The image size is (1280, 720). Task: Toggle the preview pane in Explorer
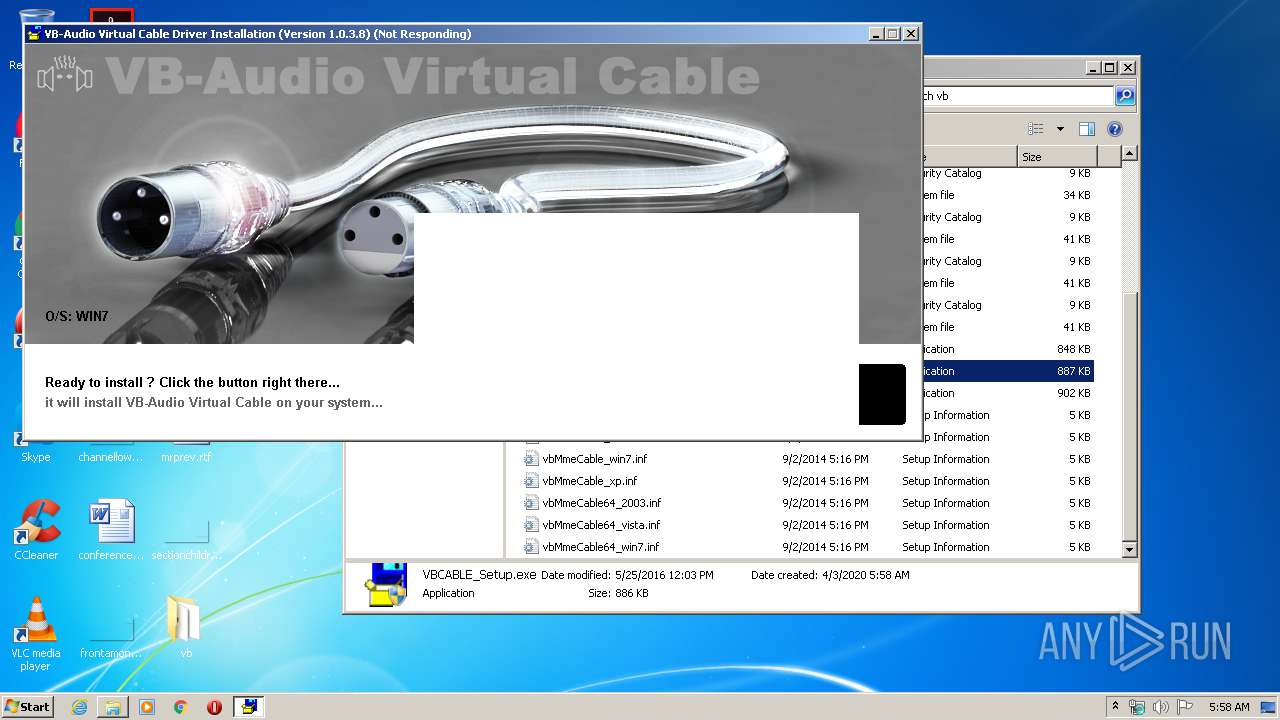pos(1087,129)
